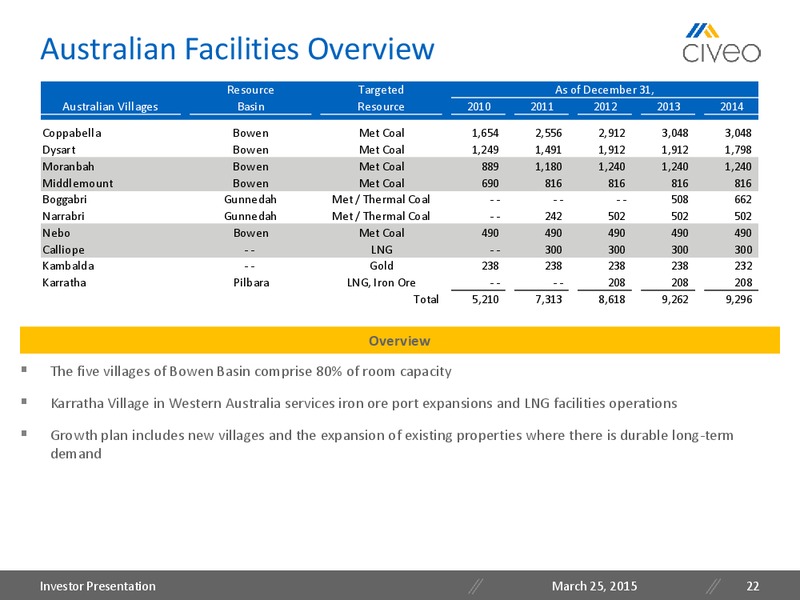
Task: Select the Middlemount village row name
Action: (78, 183)
